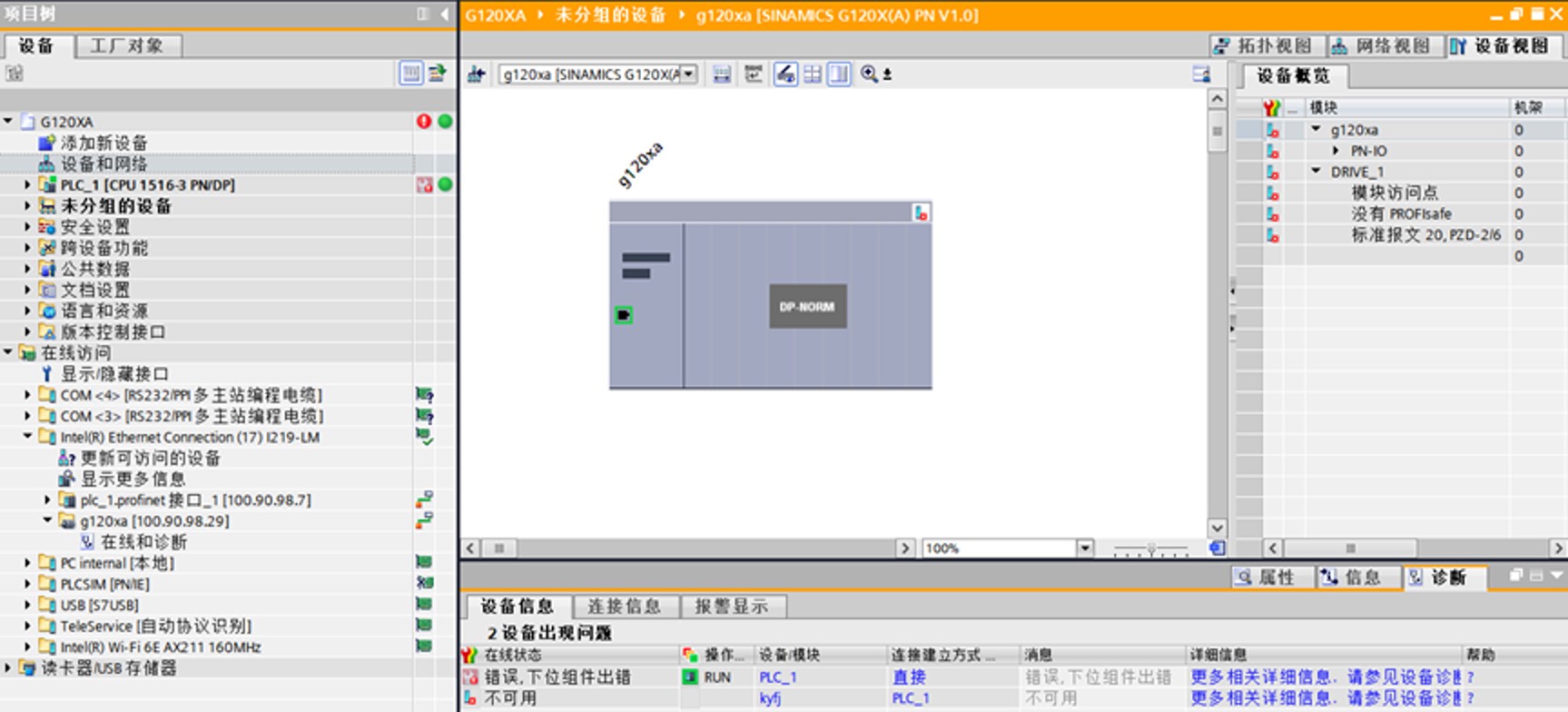Click the DP-NORM module in device view
Image resolution: width=1568 pixels, height=712 pixels.
pos(807,307)
